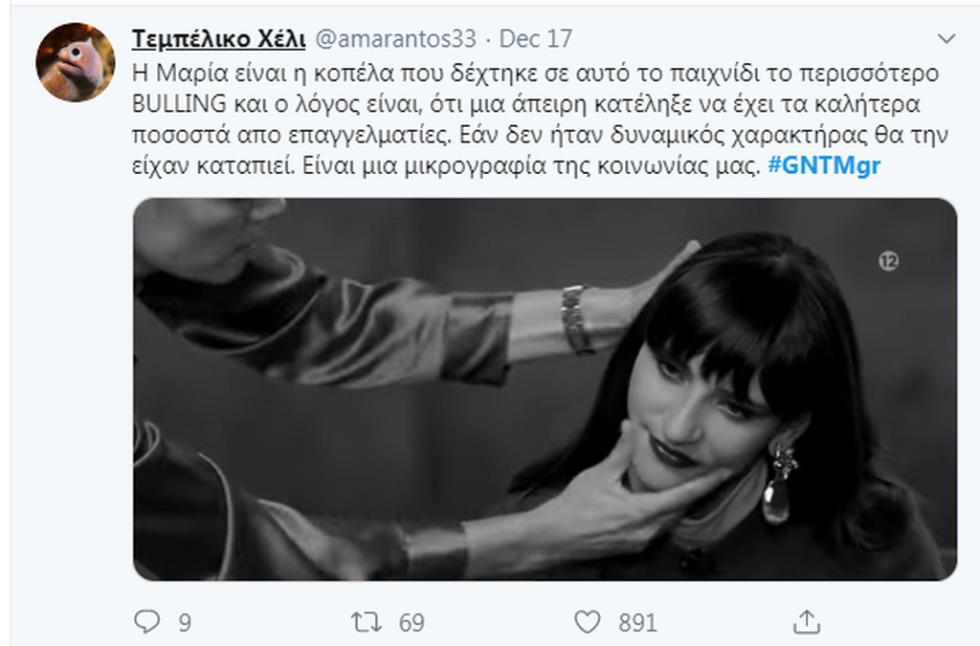Screen dimensions: 980x646
Task: Click the reply speech bubble icon
Action: (x=147, y=621)
